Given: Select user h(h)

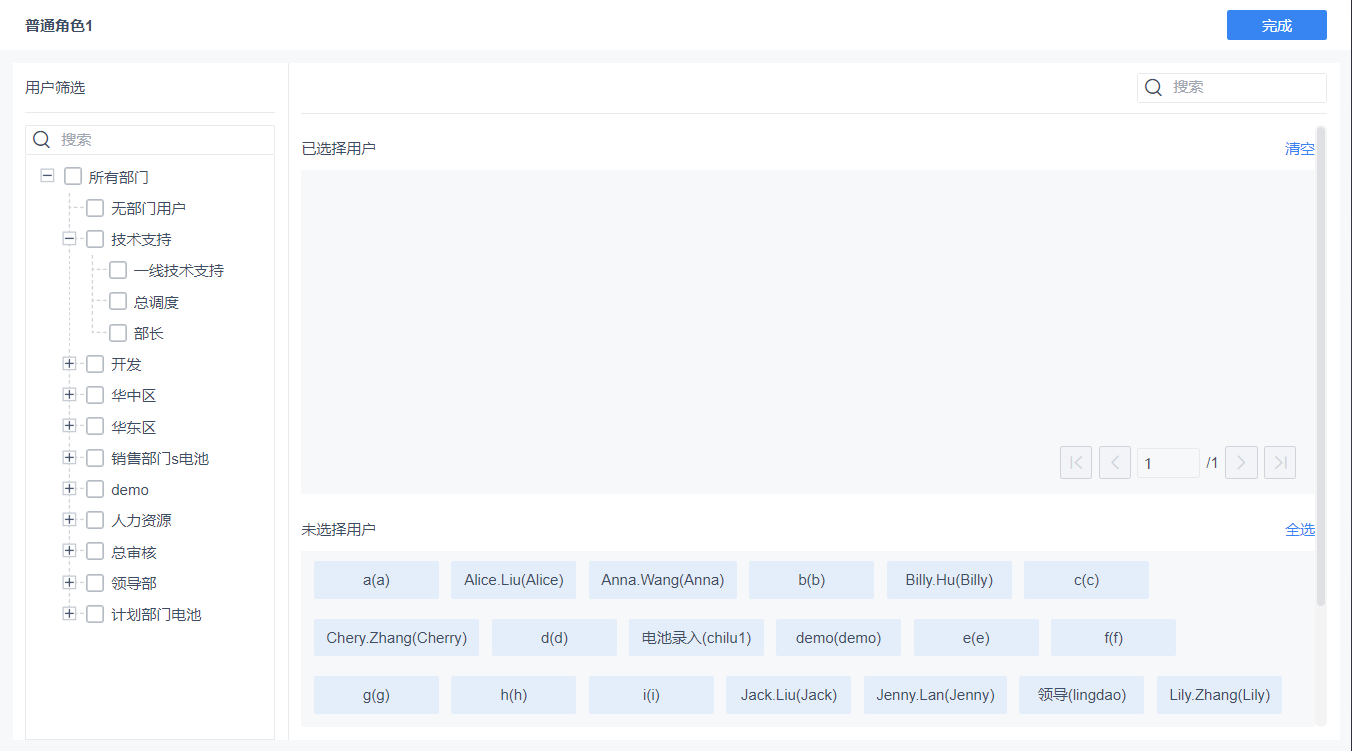Looking at the screenshot, I should pos(514,695).
